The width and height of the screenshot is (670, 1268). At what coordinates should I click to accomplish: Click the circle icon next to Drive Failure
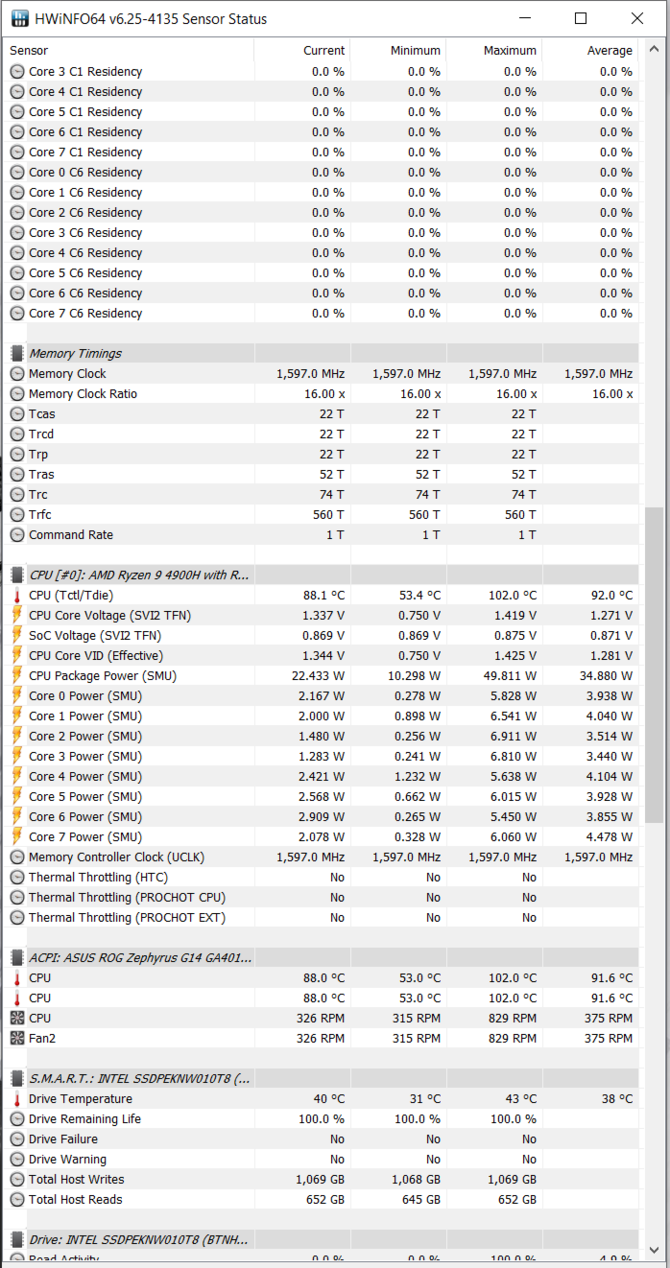[17, 1139]
